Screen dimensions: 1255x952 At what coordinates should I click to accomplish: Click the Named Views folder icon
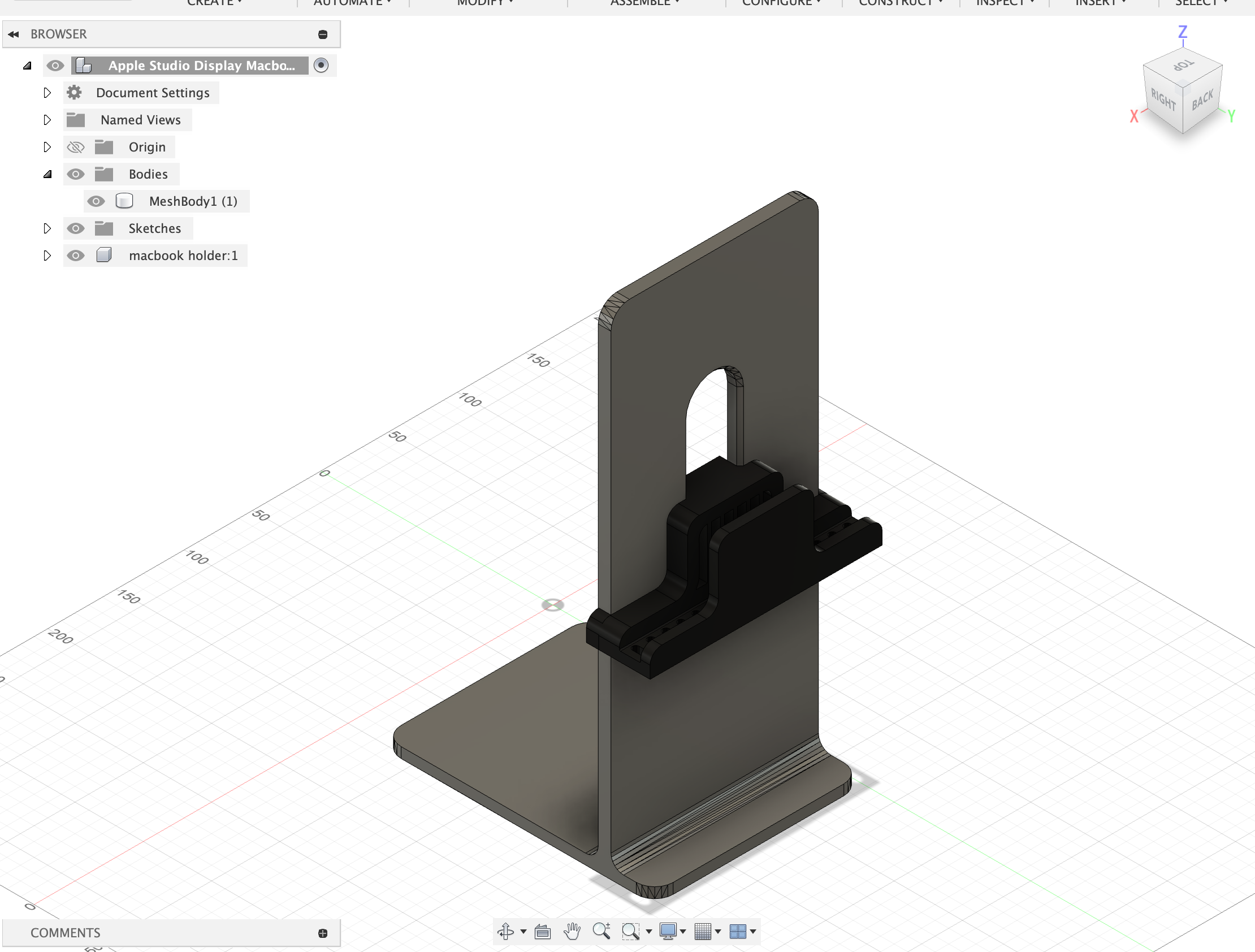tap(75, 120)
